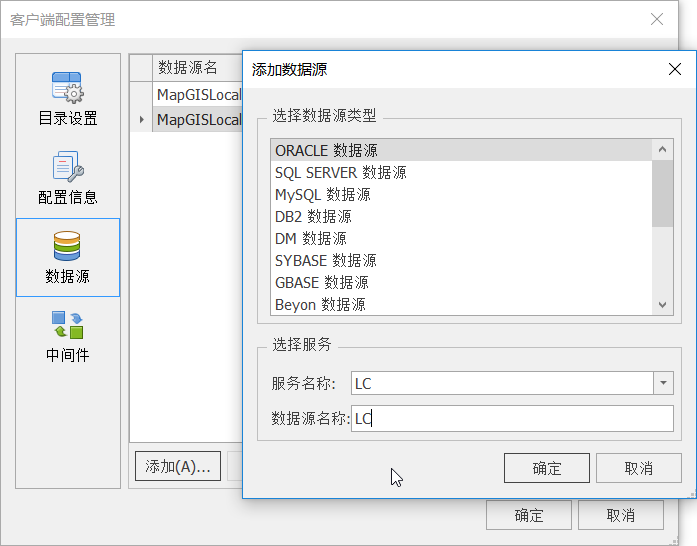
Task: Choose SQL SERVER 数据源 type
Action: click(340, 172)
